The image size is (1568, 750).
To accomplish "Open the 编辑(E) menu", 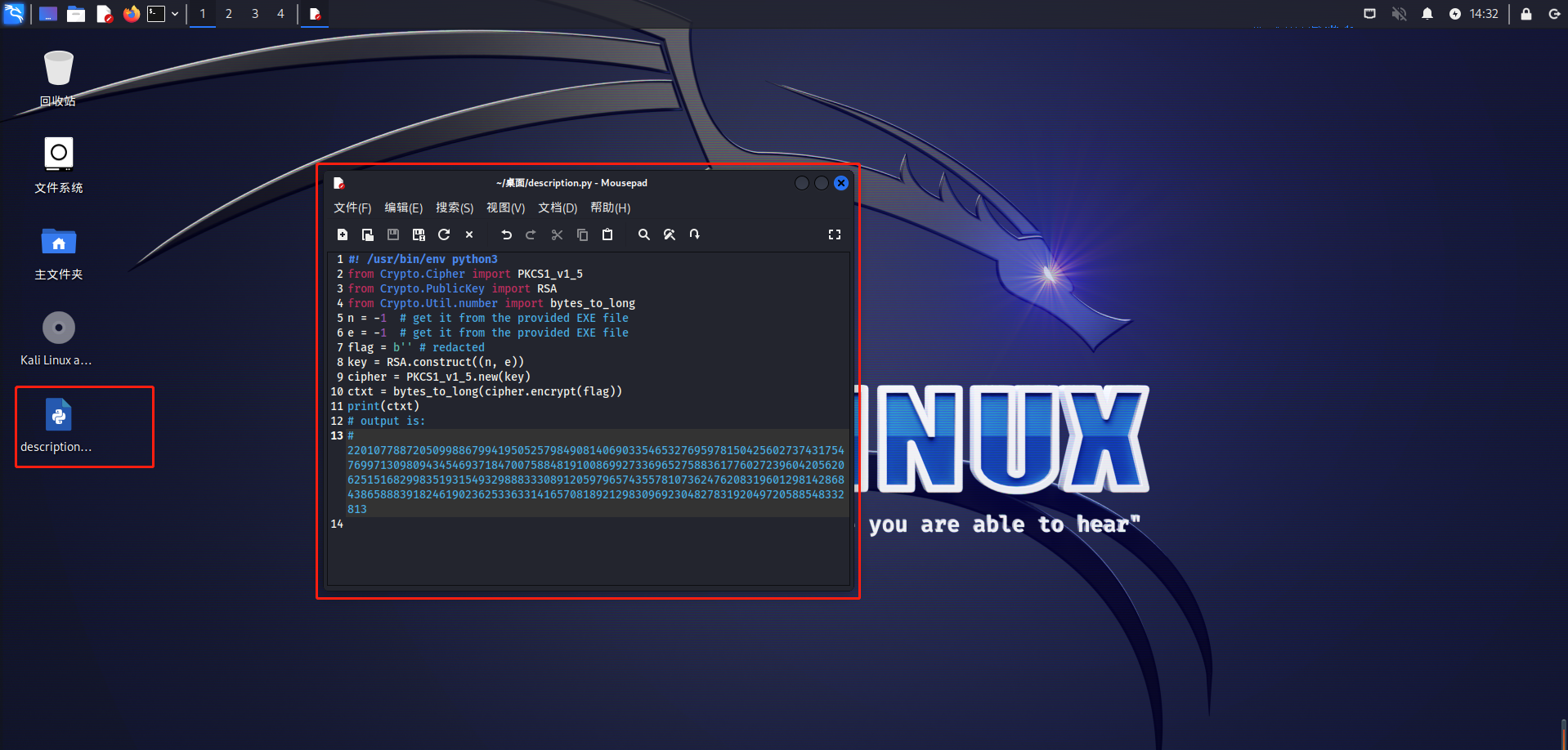I will pos(404,208).
